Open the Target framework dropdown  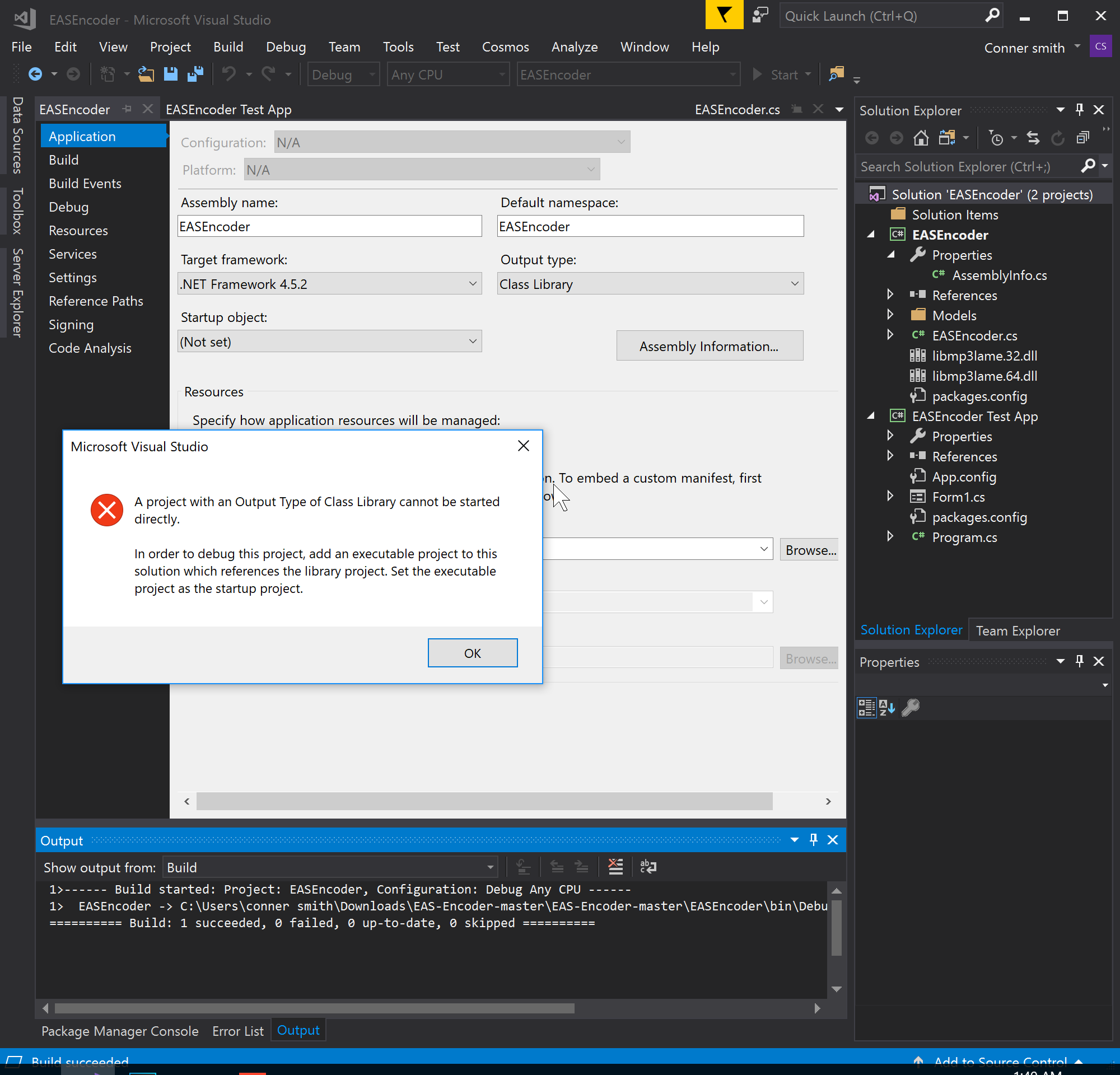(330, 284)
